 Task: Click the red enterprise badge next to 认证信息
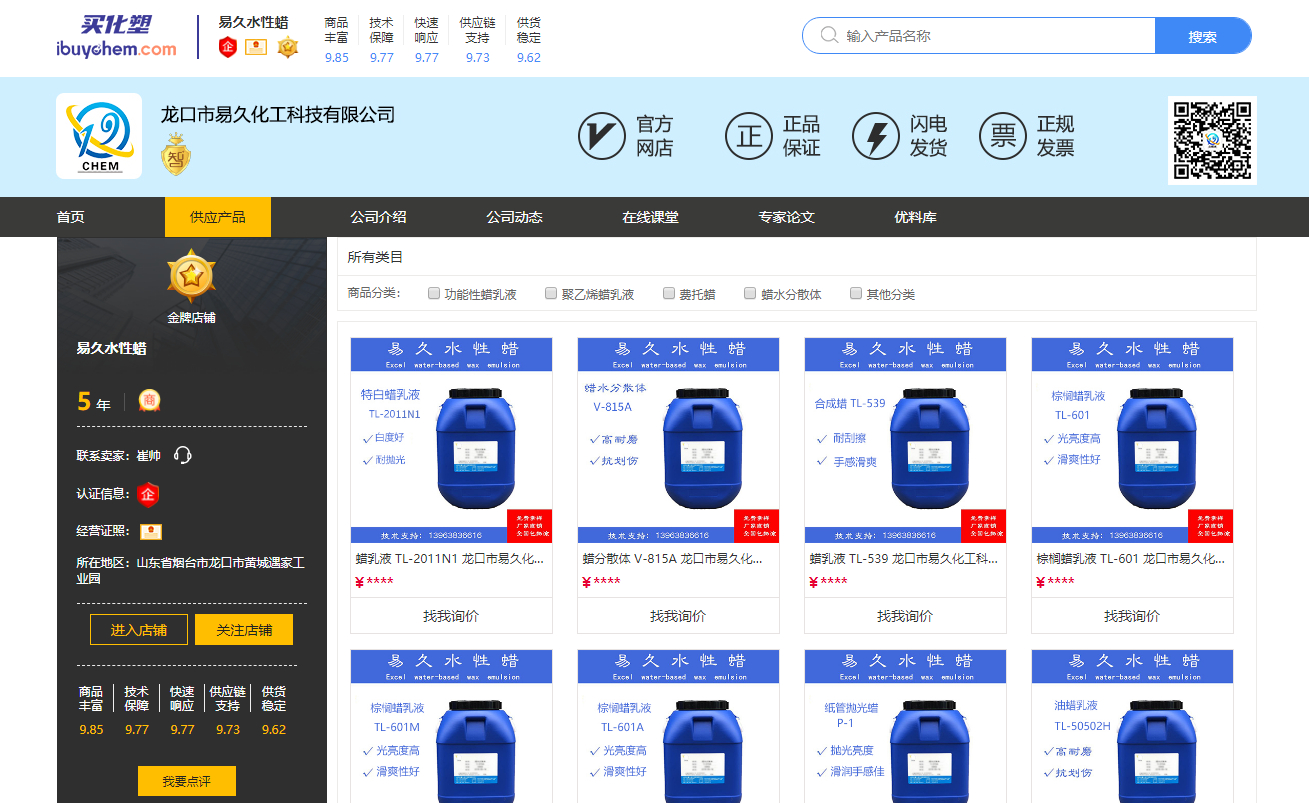coord(149,494)
